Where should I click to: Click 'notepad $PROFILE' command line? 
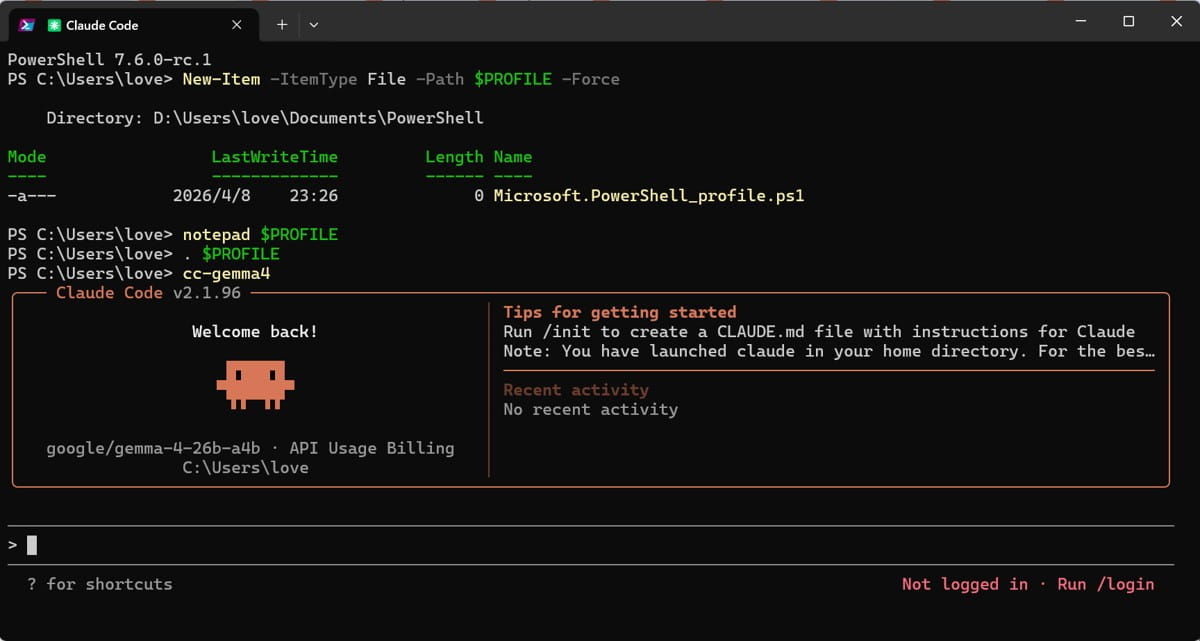pyautogui.click(x=260, y=234)
